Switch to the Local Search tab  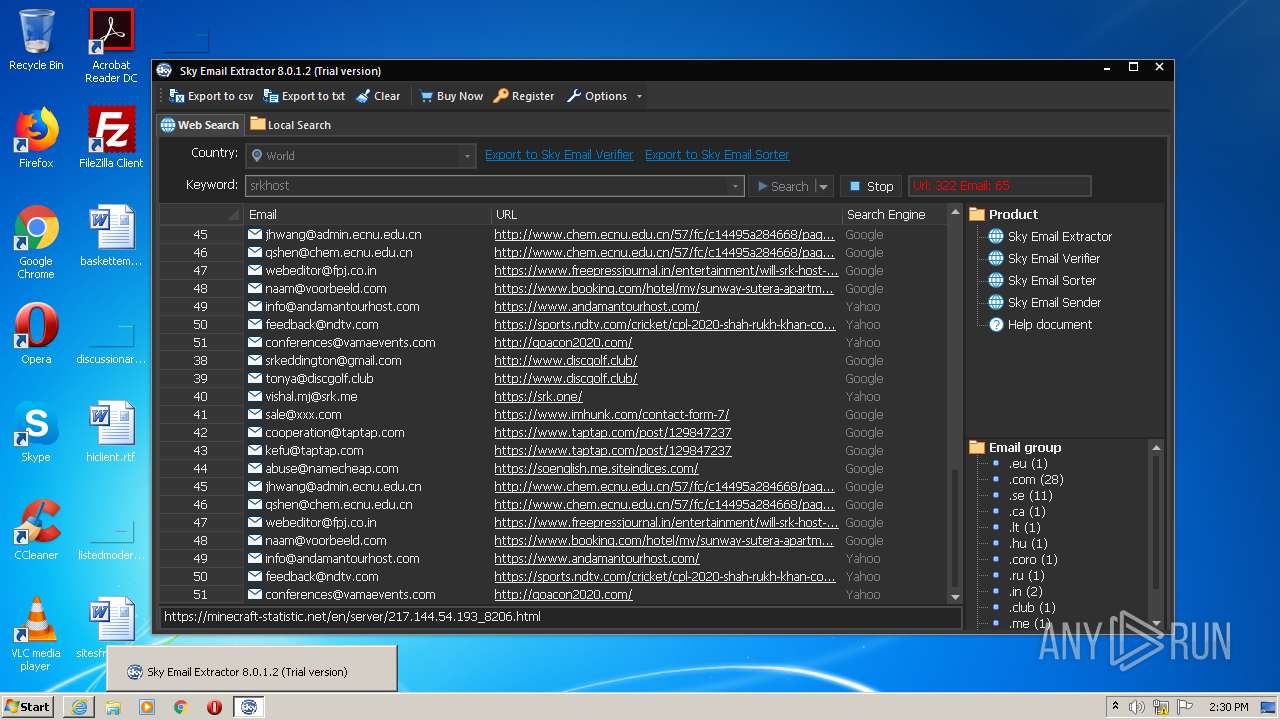tap(290, 125)
